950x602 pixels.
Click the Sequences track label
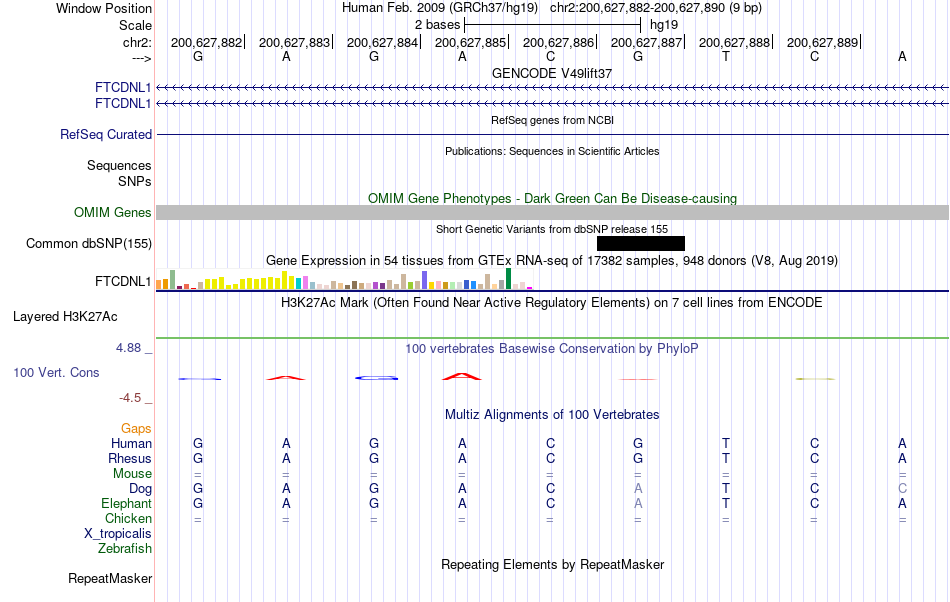pos(119,165)
